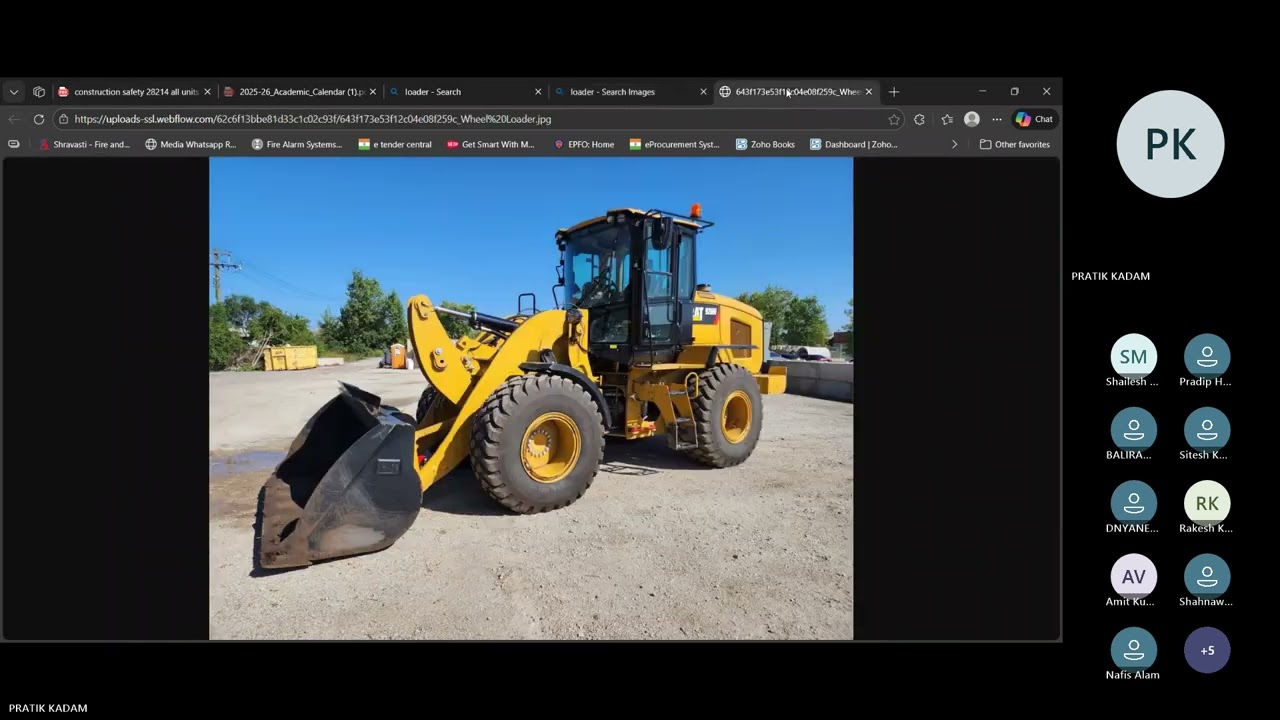Open Shravasti - Fire bookmark

point(84,144)
